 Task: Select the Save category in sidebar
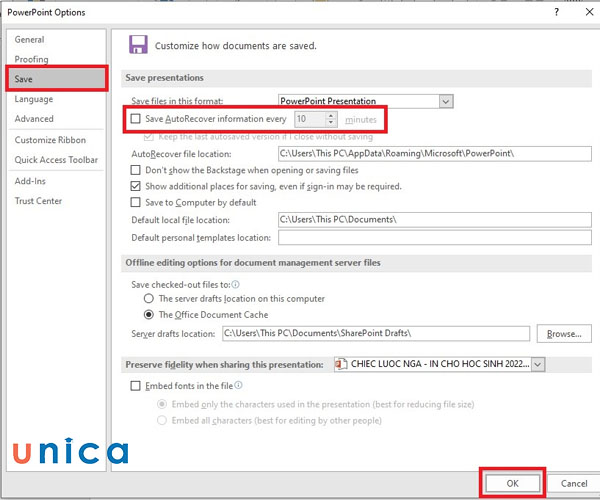(57, 79)
